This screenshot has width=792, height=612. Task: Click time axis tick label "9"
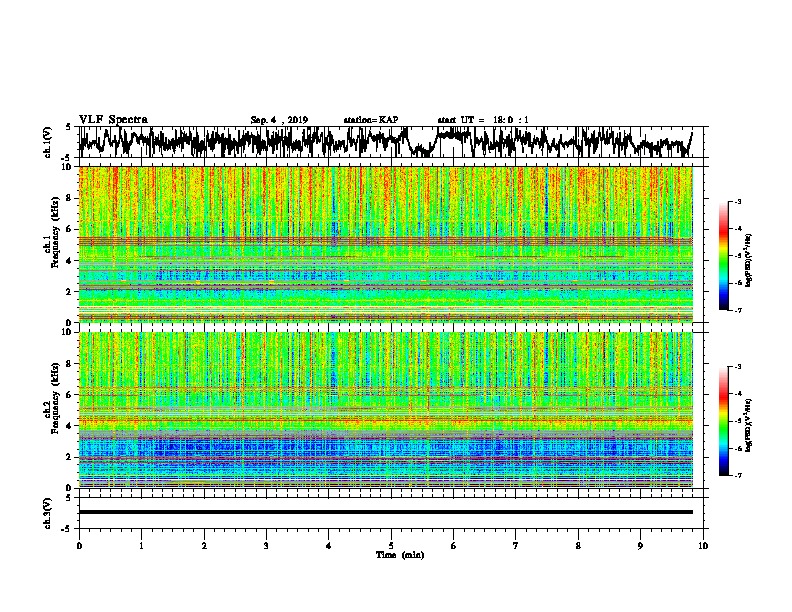coord(640,546)
